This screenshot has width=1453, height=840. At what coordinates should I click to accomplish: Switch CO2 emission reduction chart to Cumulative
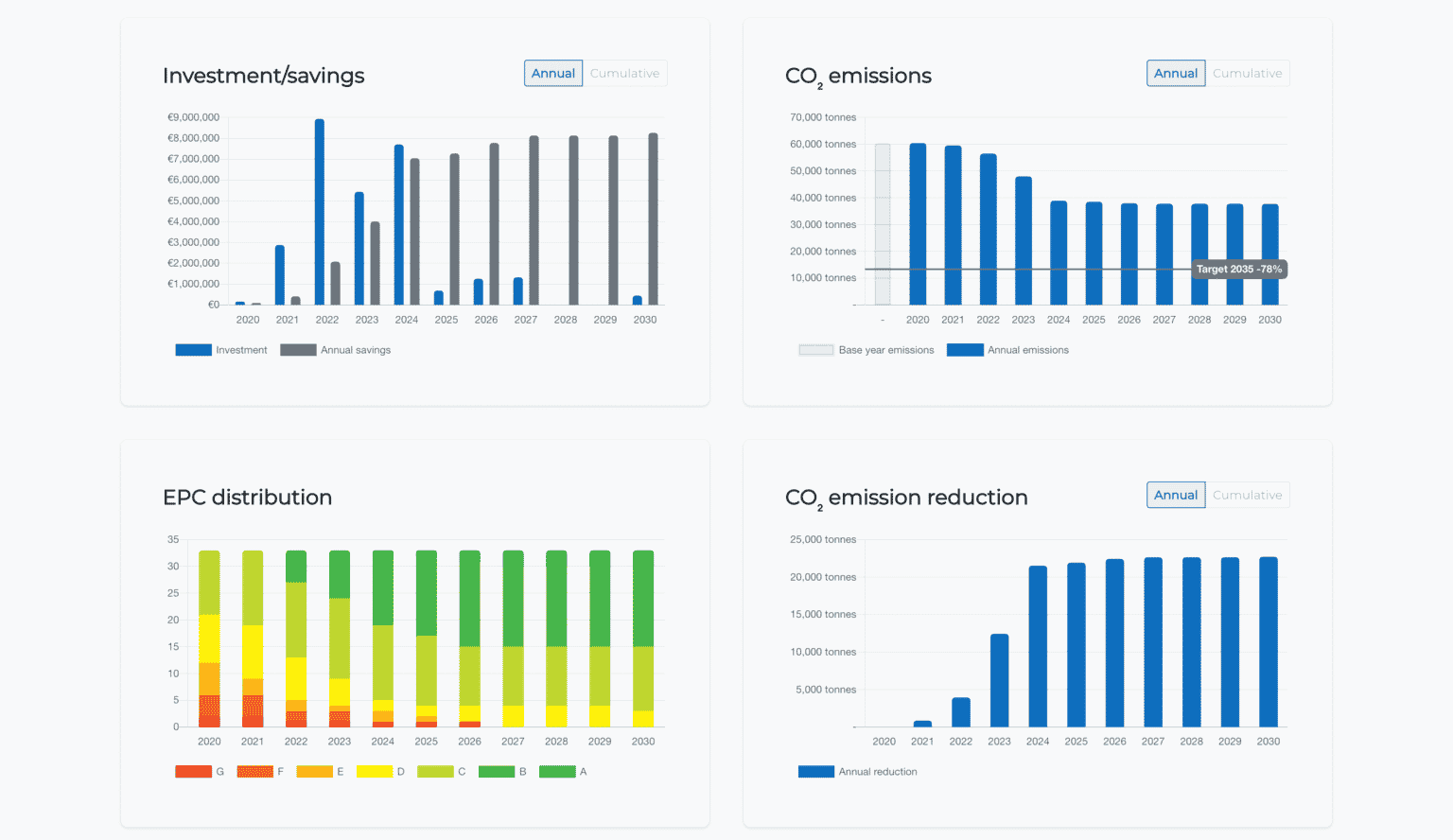pos(1247,495)
